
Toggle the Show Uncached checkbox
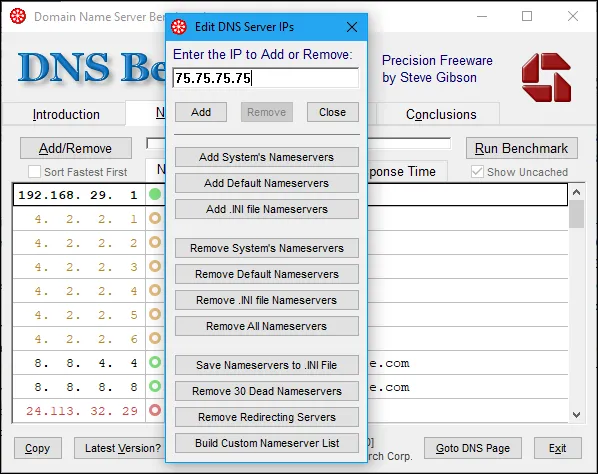[x=477, y=172]
